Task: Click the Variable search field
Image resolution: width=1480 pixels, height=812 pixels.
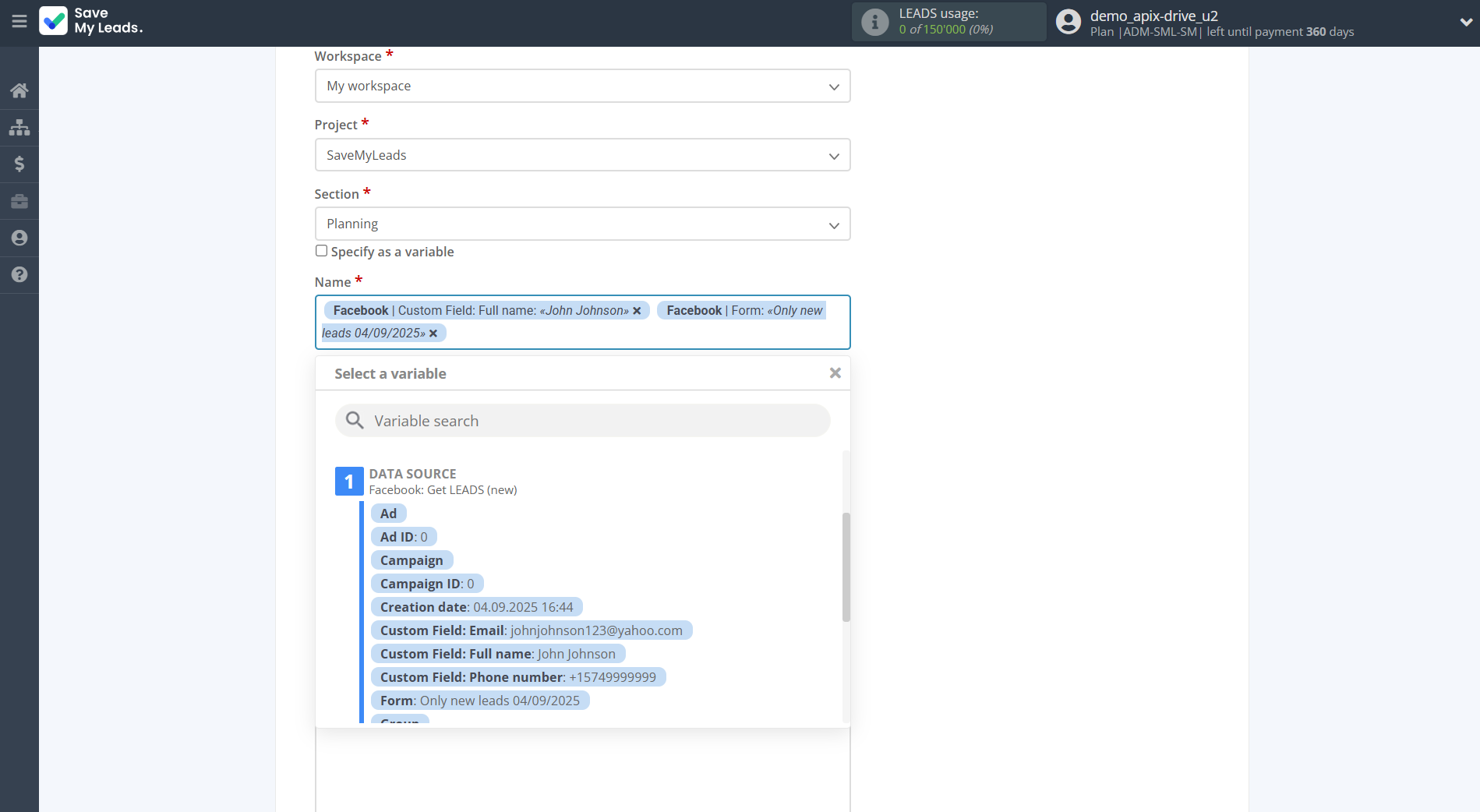Action: [x=582, y=421]
